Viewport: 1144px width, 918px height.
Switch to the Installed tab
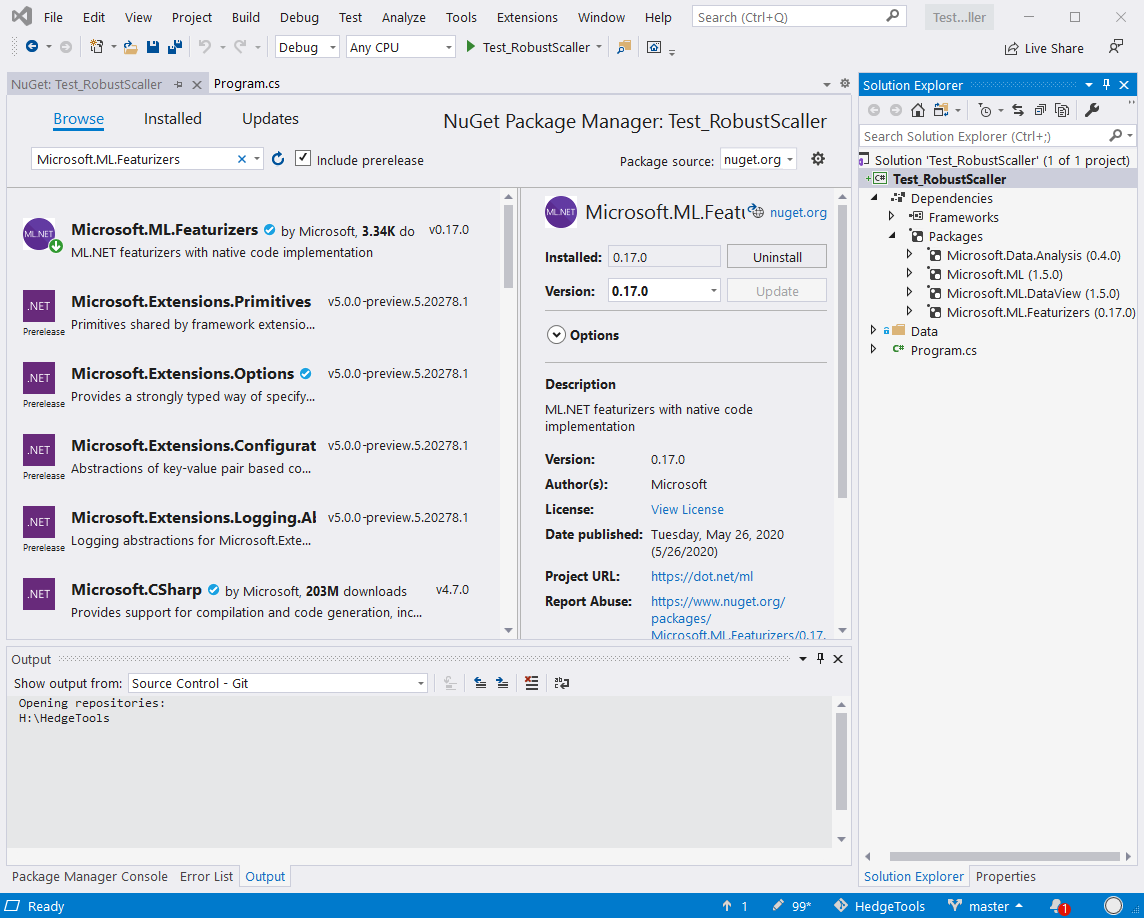[x=172, y=118]
